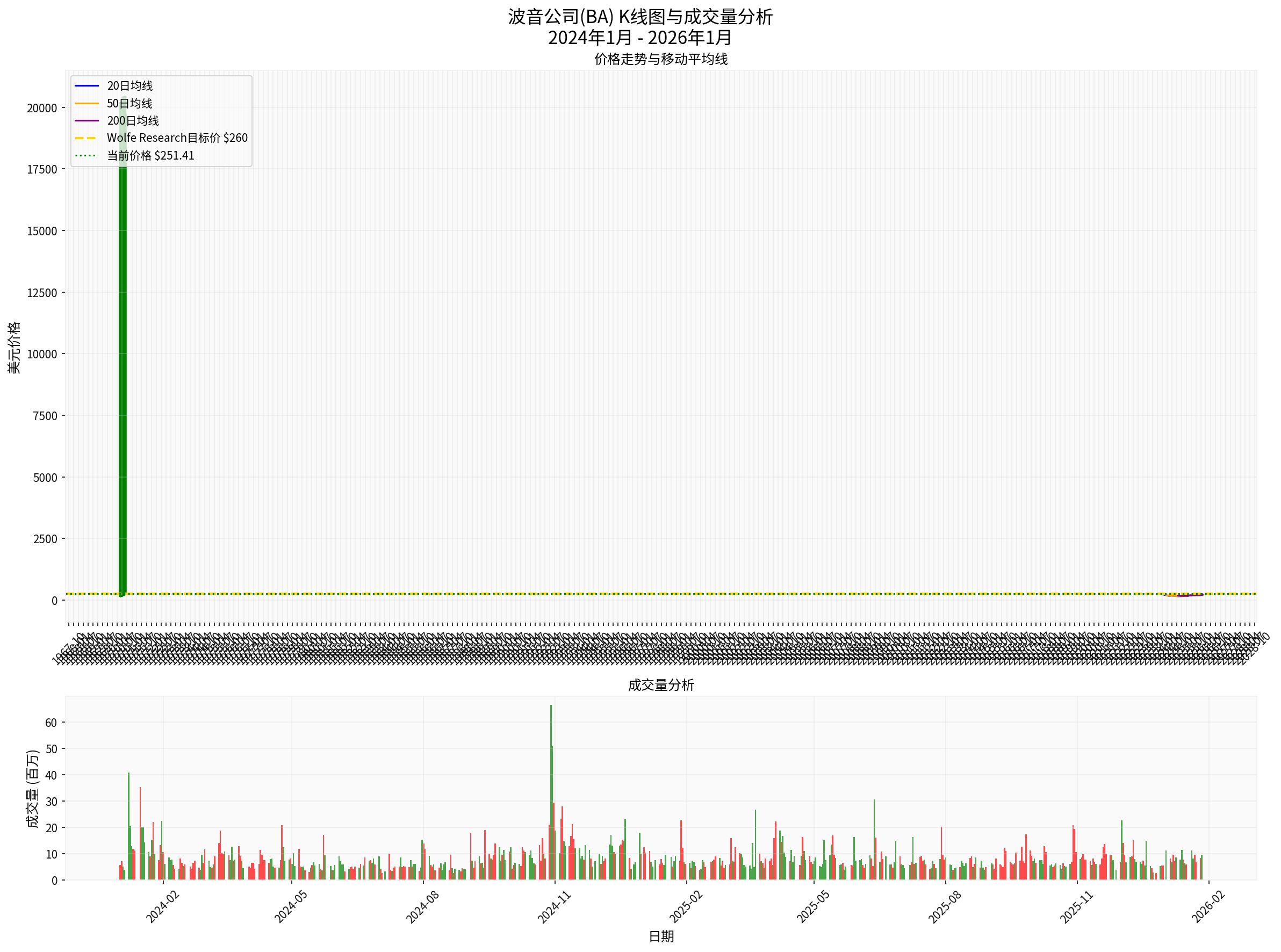Click the 20000 price axis tick label
This screenshot has width=1281, height=952.
(42, 109)
